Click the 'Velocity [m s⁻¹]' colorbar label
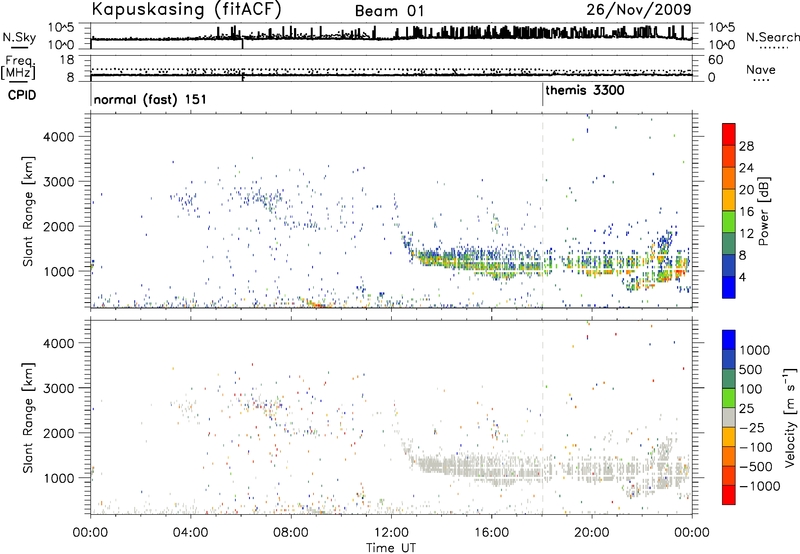Screen dimensions: 800x554 [x=790, y=417]
